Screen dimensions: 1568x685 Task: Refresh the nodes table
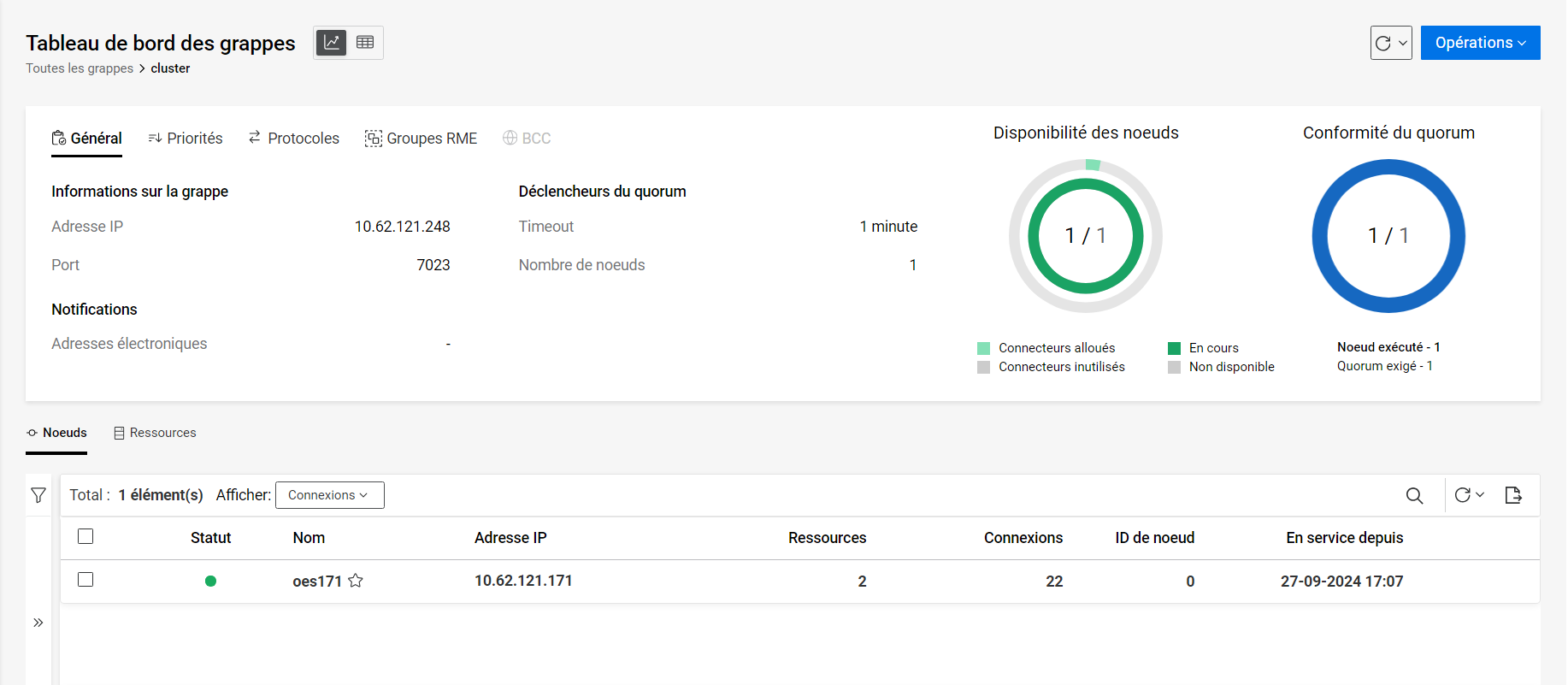click(1463, 495)
